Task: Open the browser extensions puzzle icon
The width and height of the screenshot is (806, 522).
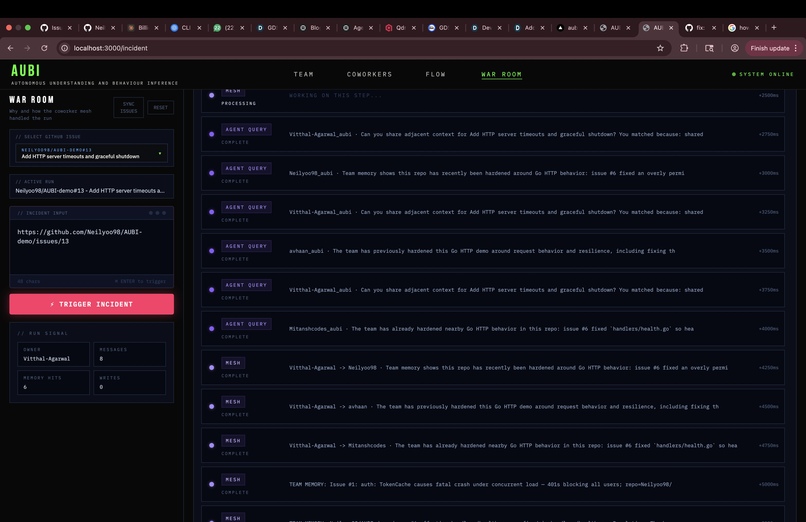Action: click(684, 48)
